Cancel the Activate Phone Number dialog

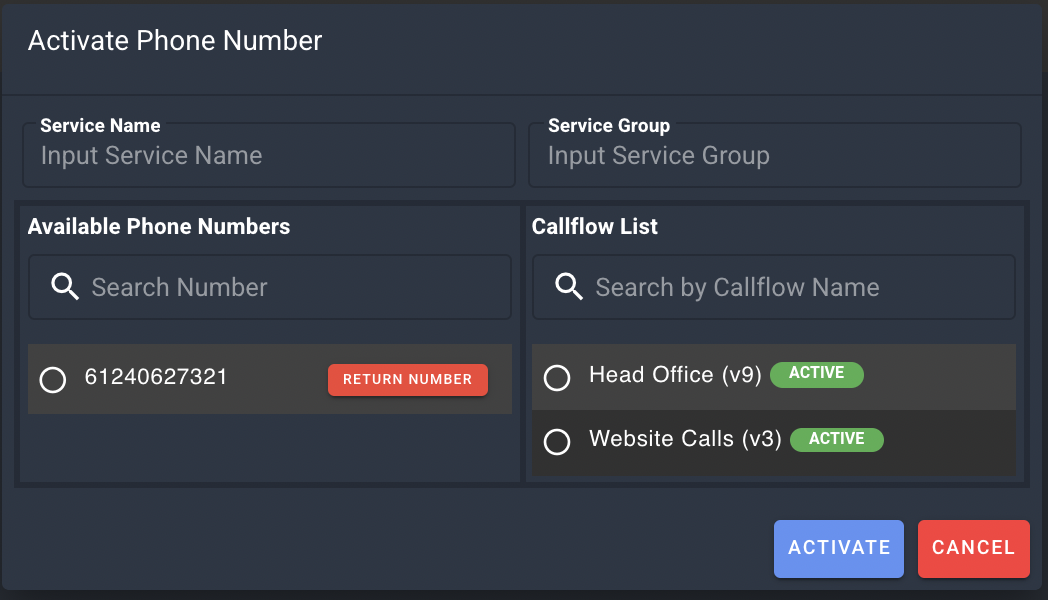(x=974, y=549)
